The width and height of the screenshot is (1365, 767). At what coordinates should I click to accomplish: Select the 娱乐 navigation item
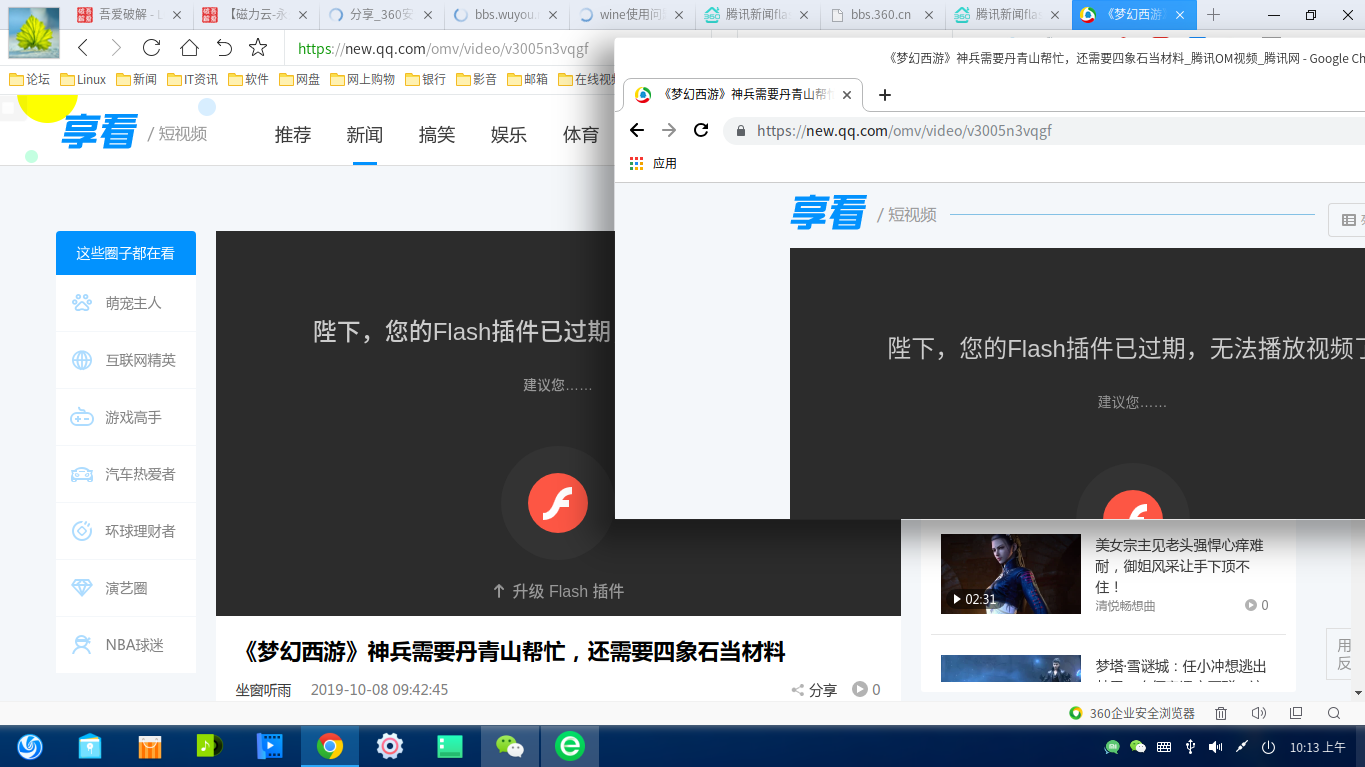pos(509,135)
